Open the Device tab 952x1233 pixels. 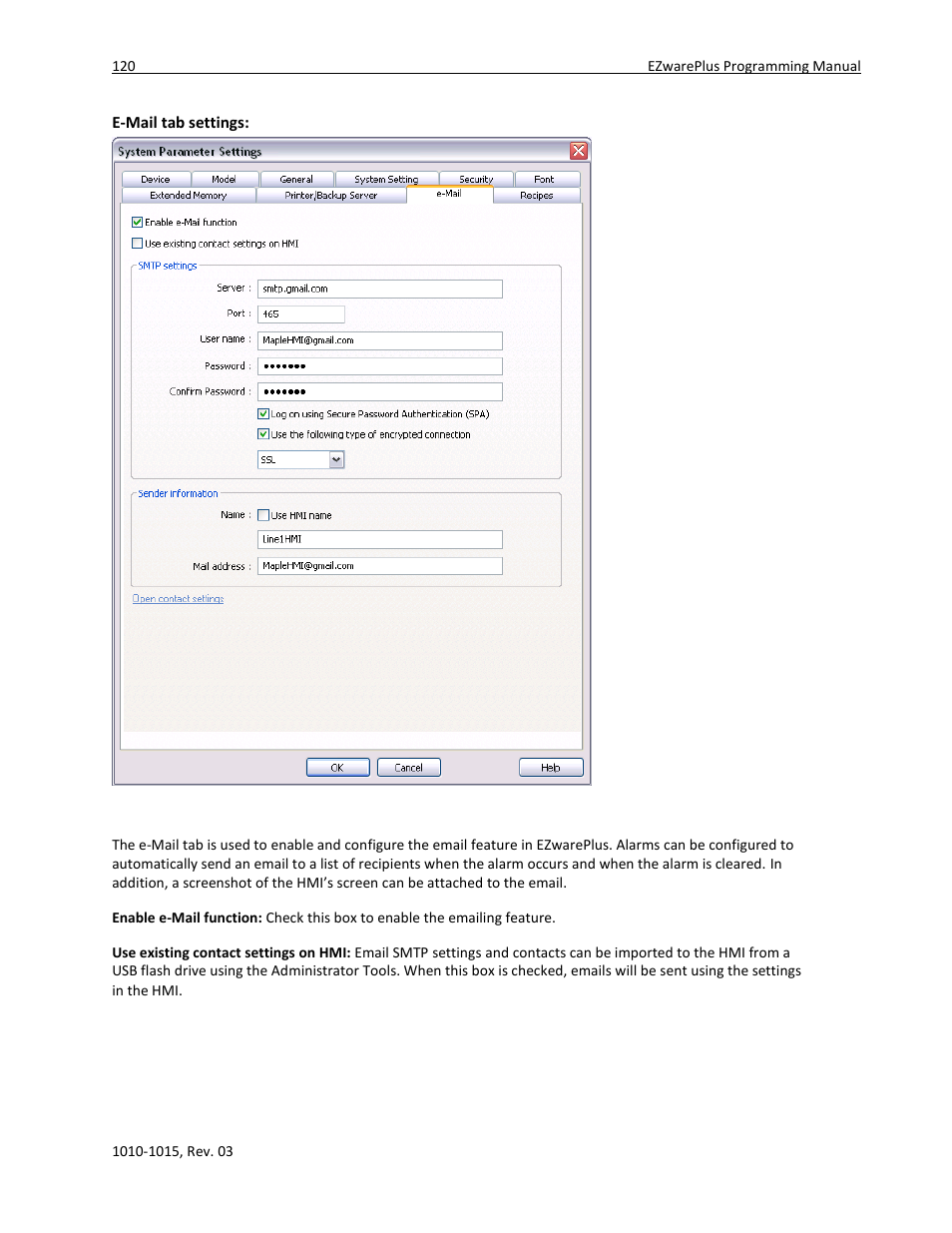click(x=155, y=180)
